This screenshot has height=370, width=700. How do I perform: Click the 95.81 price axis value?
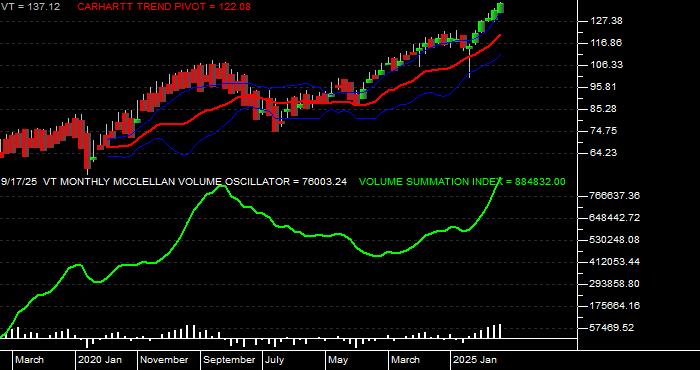(603, 87)
